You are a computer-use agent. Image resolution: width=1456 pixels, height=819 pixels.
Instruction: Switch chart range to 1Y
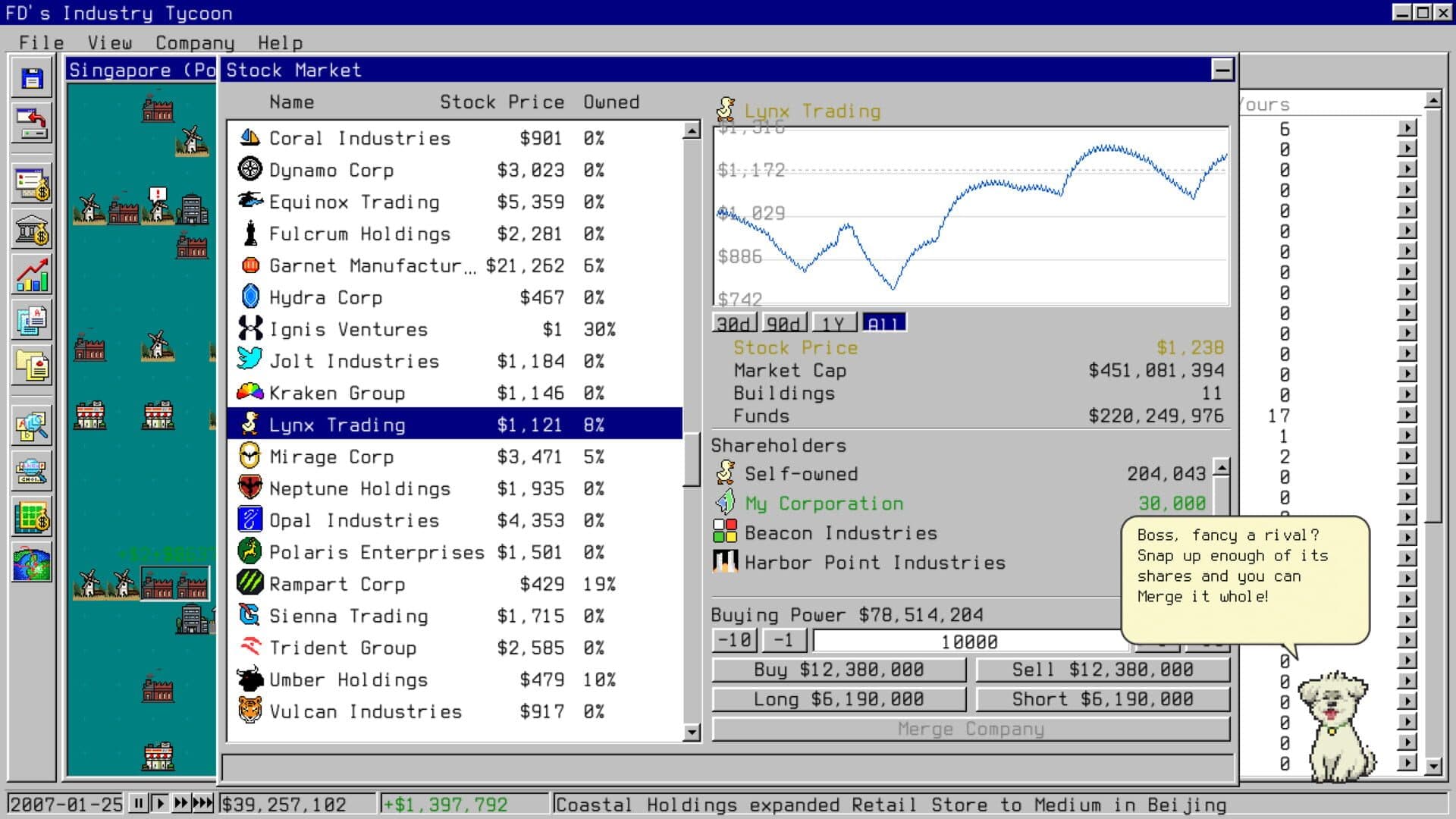point(834,324)
